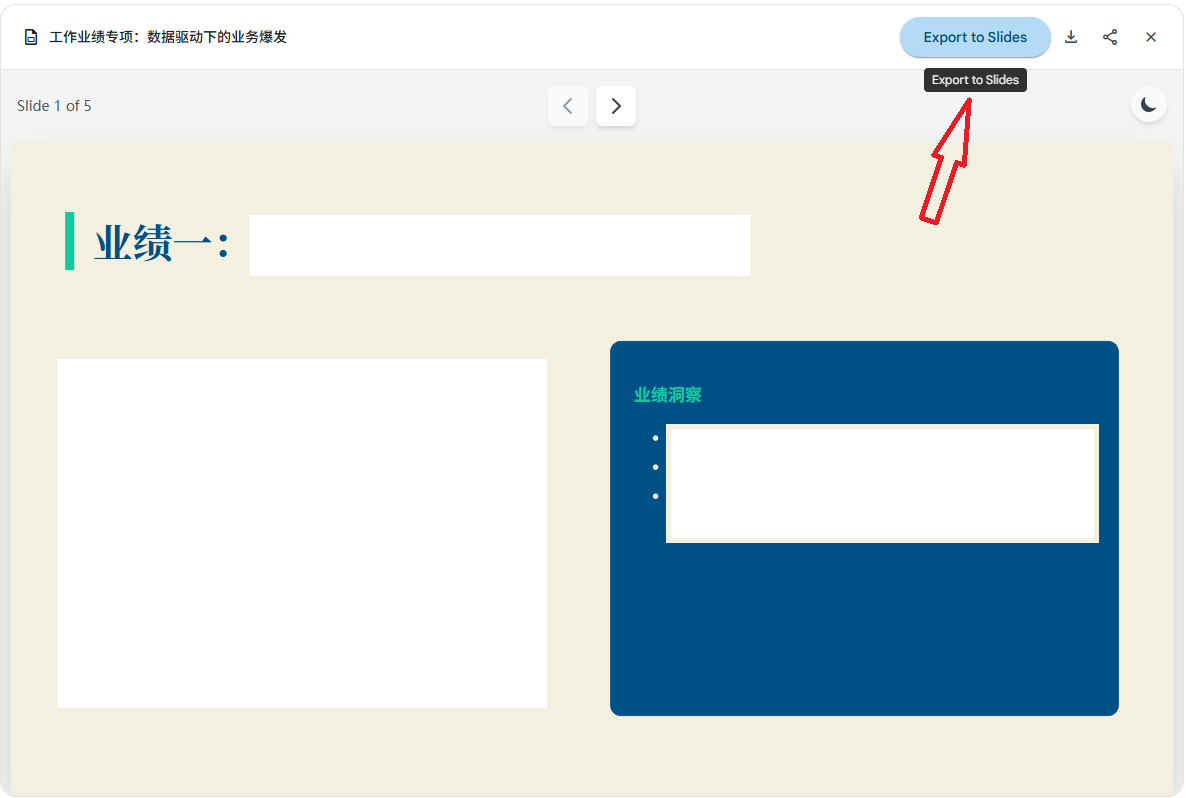Close the slide preview with the X icon
1192x798 pixels.
pyautogui.click(x=1151, y=37)
